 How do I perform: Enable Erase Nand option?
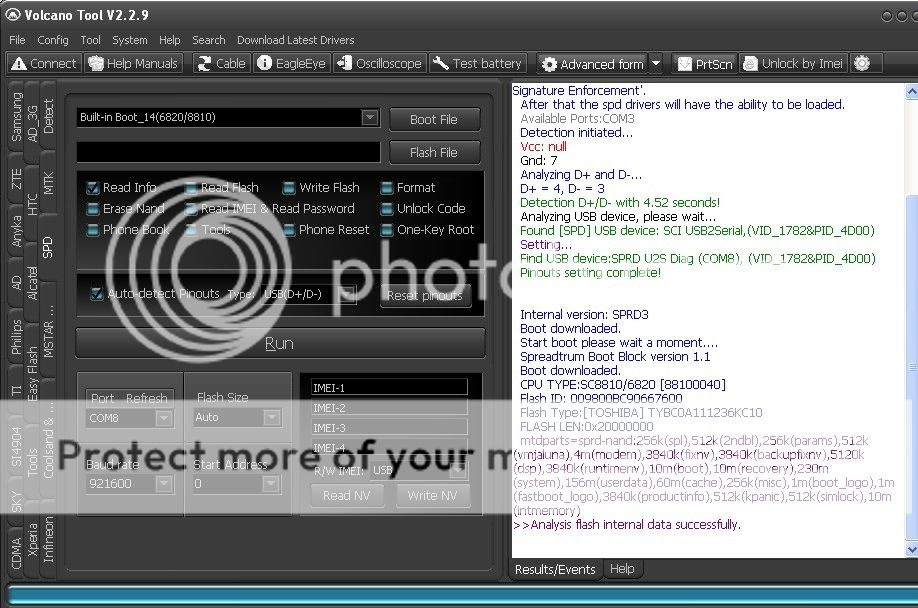click(x=93, y=209)
